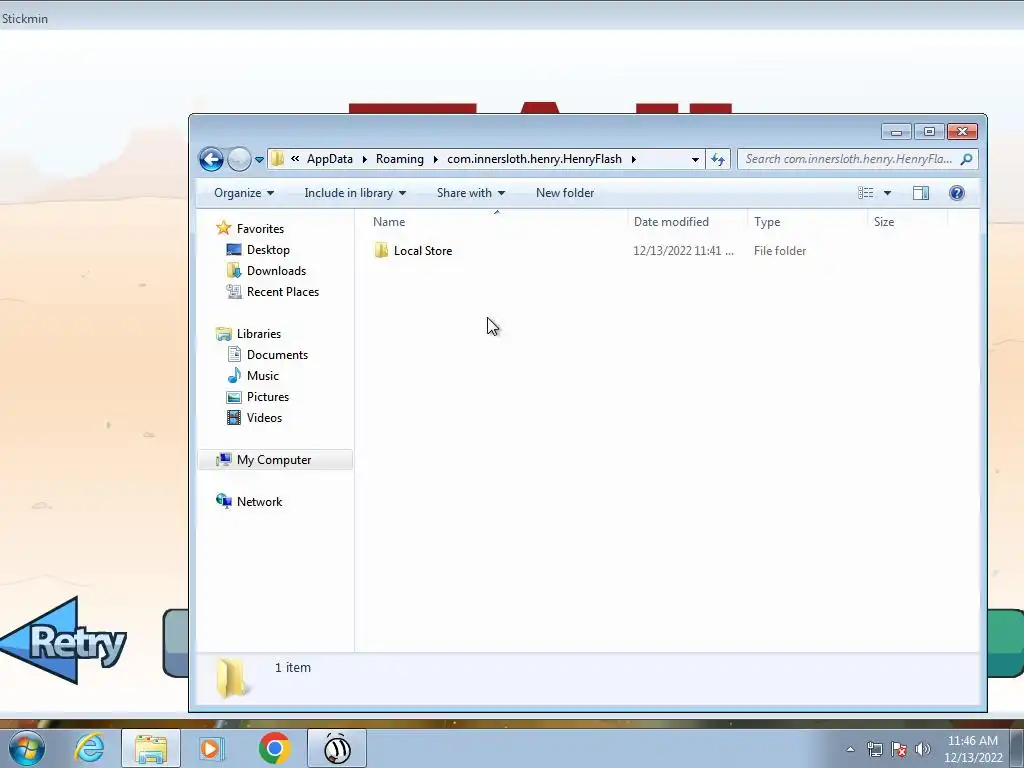This screenshot has width=1024, height=768.
Task: Open the Pictures library
Action: [268, 396]
